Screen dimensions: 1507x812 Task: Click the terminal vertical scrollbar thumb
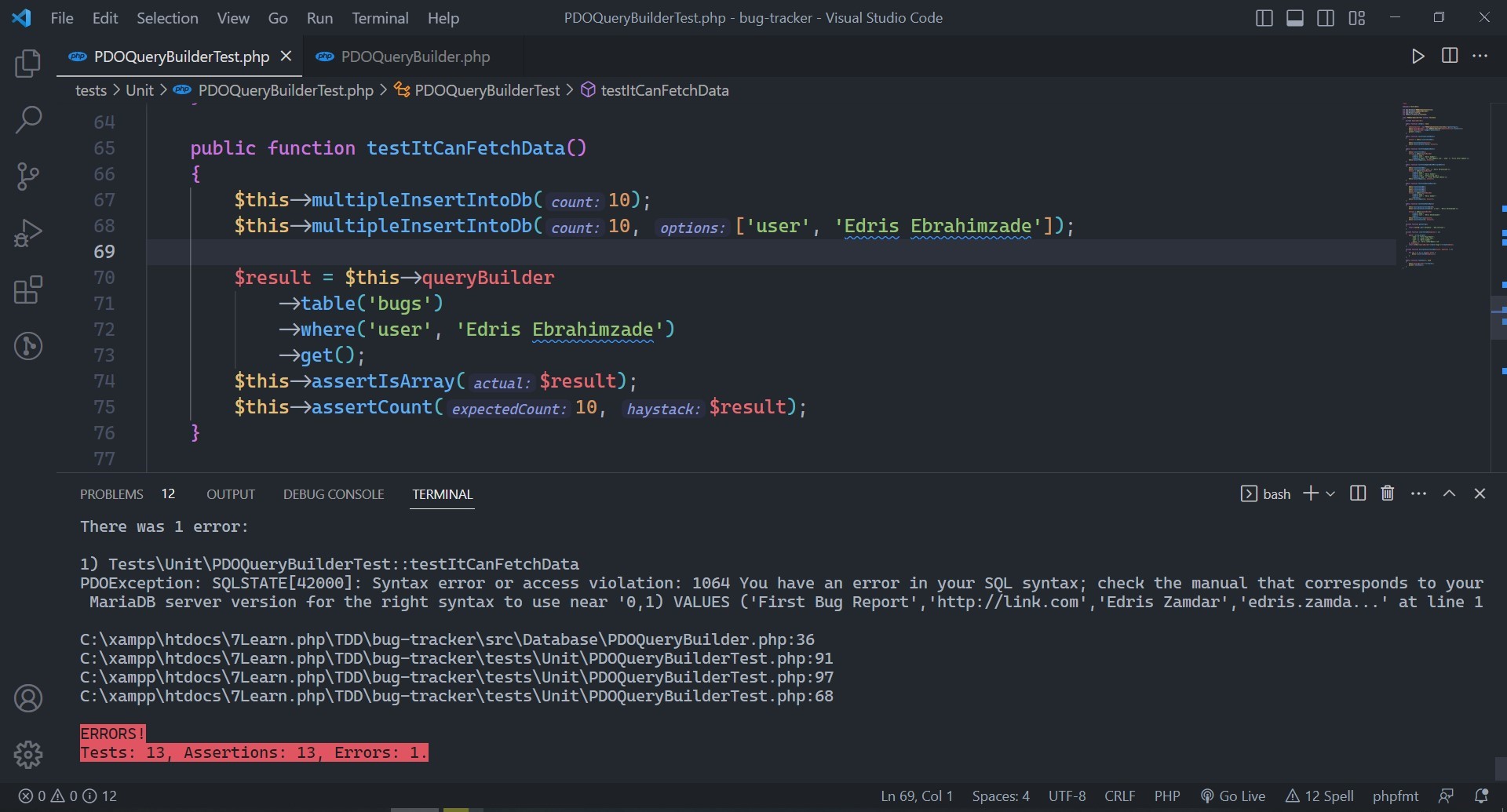click(1500, 768)
